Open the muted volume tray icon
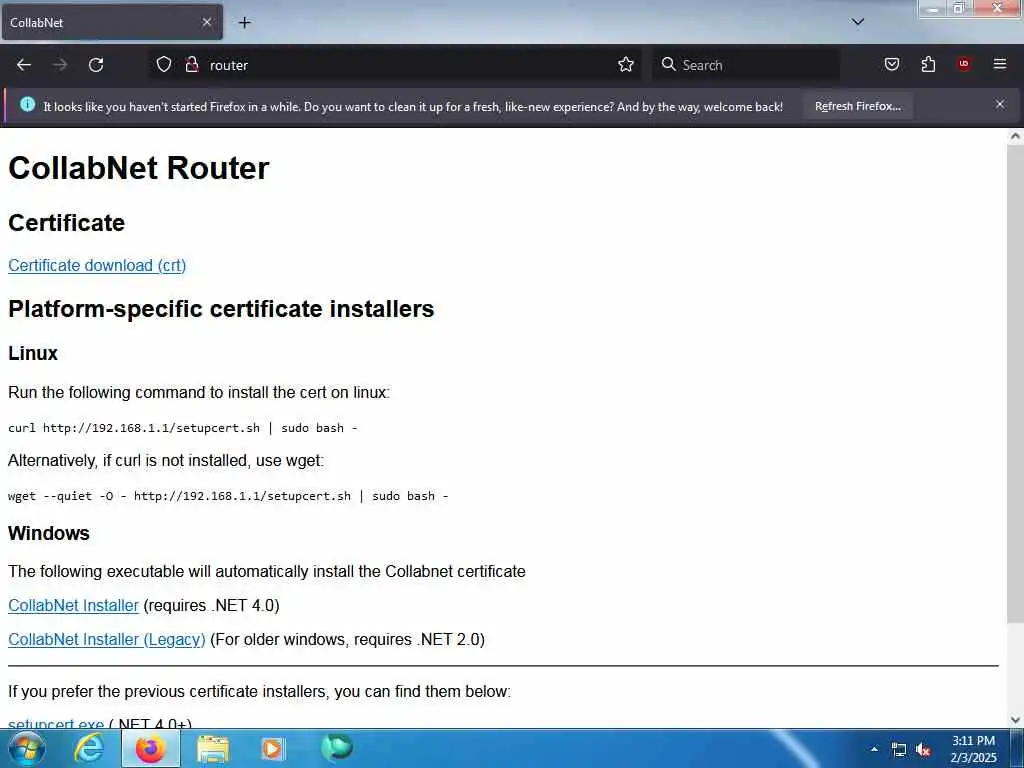The width and height of the screenshot is (1024, 768). coord(923,750)
